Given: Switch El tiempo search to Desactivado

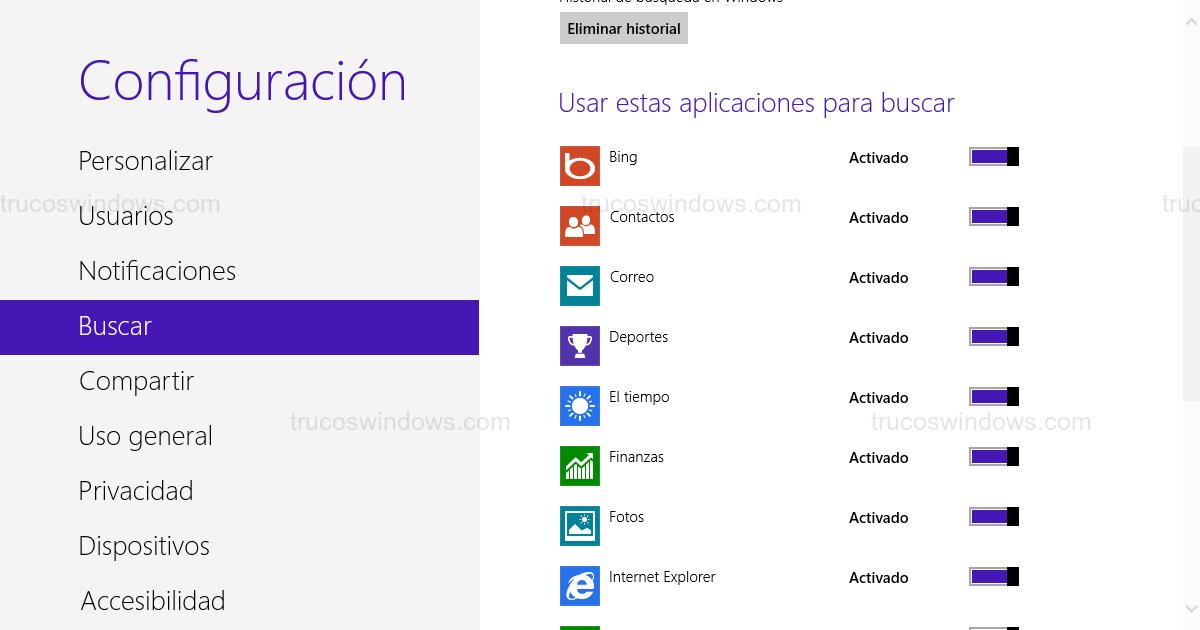Looking at the screenshot, I should pos(993,397).
